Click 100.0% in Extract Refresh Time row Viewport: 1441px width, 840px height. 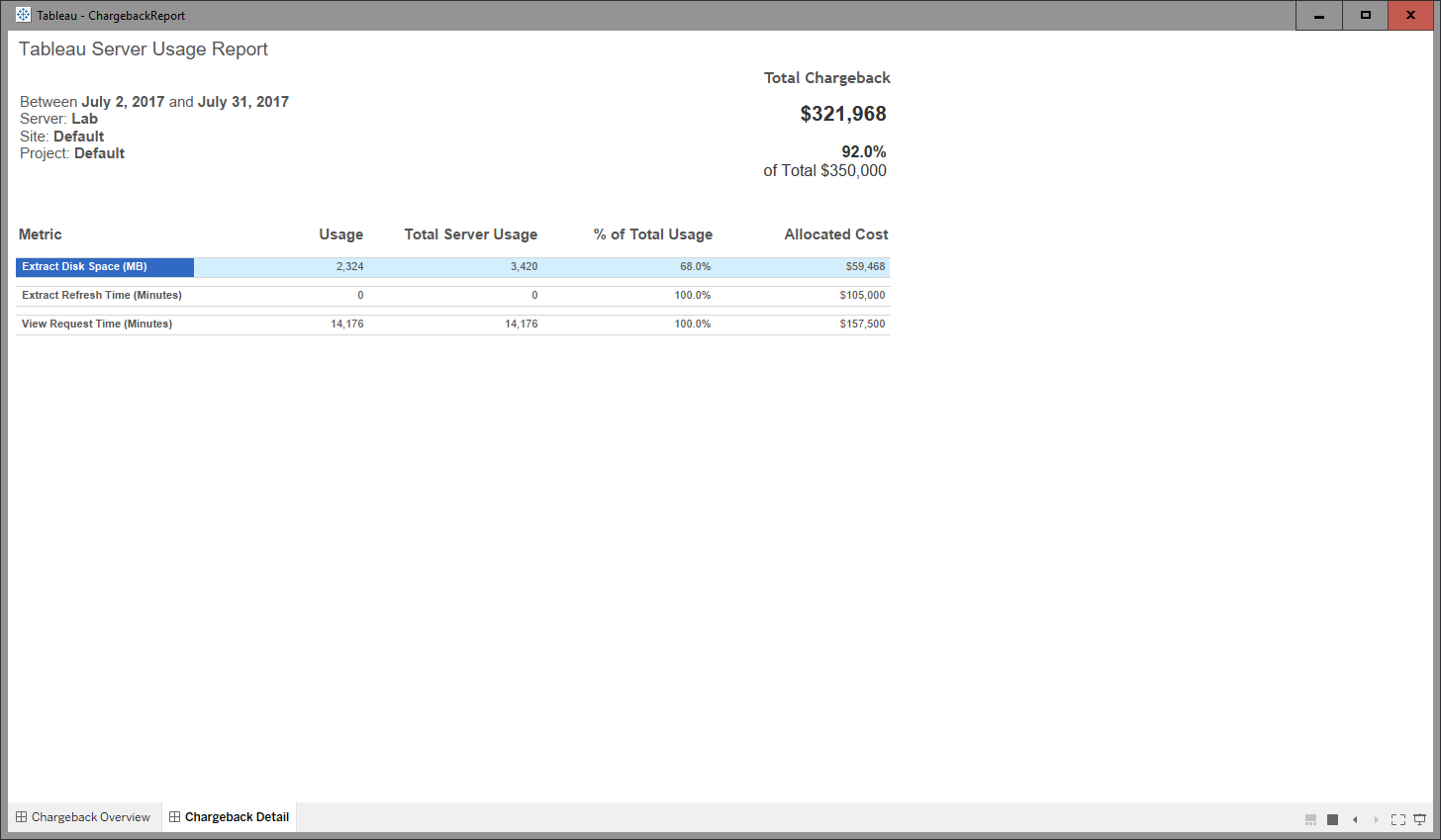pyautogui.click(x=693, y=295)
